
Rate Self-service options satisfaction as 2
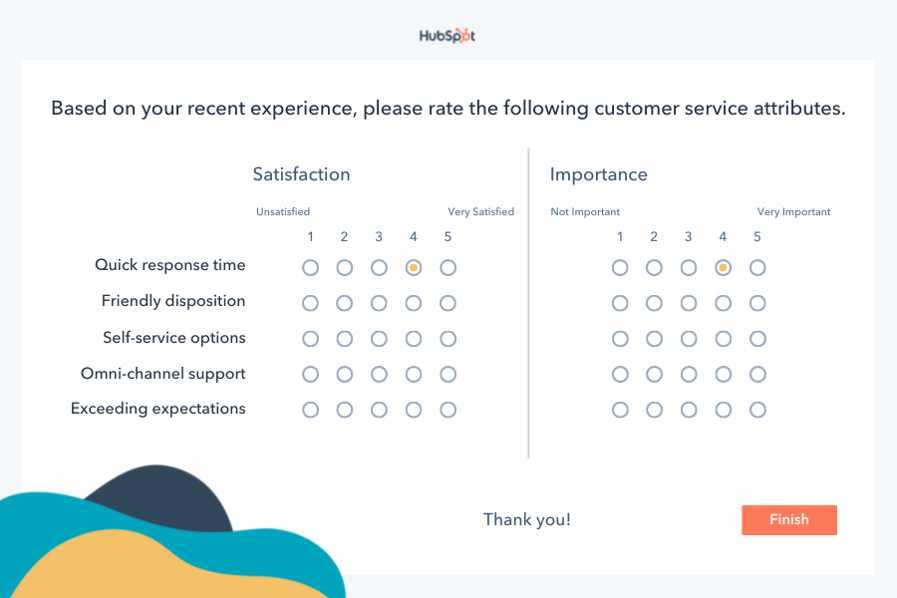coord(344,339)
